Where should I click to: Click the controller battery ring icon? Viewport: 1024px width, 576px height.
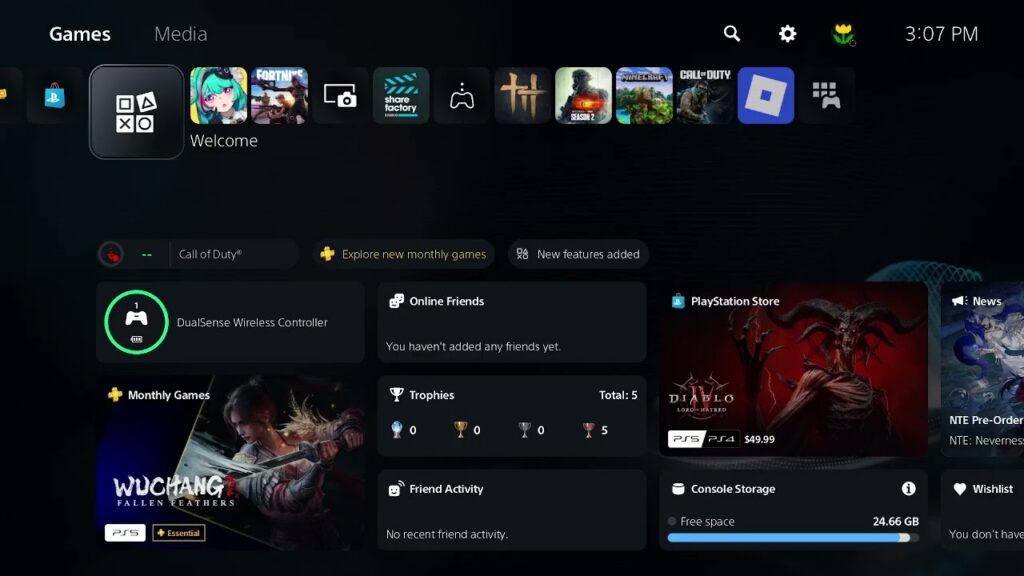click(x=136, y=322)
